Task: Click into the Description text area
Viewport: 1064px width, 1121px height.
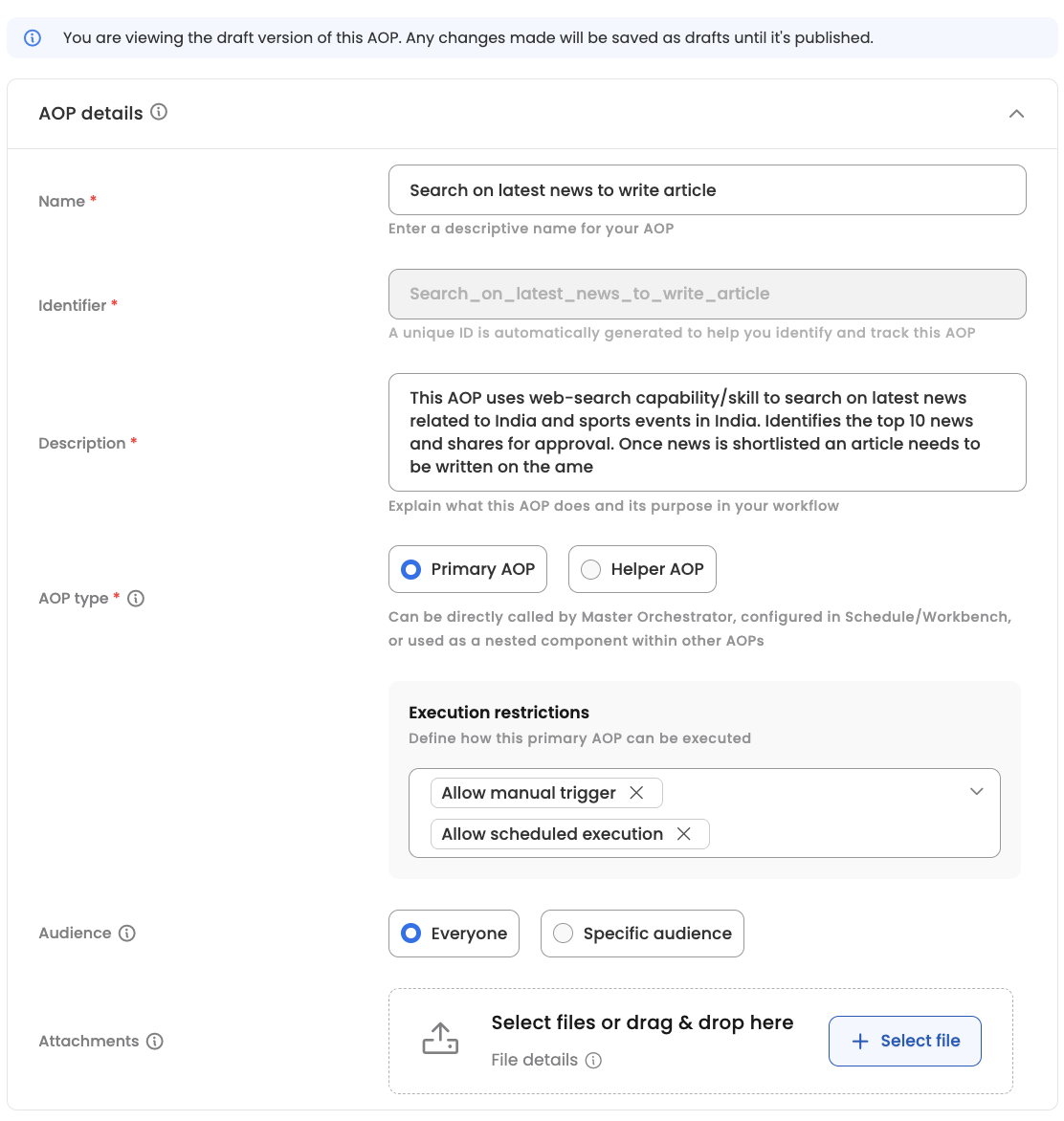Action: (706, 432)
